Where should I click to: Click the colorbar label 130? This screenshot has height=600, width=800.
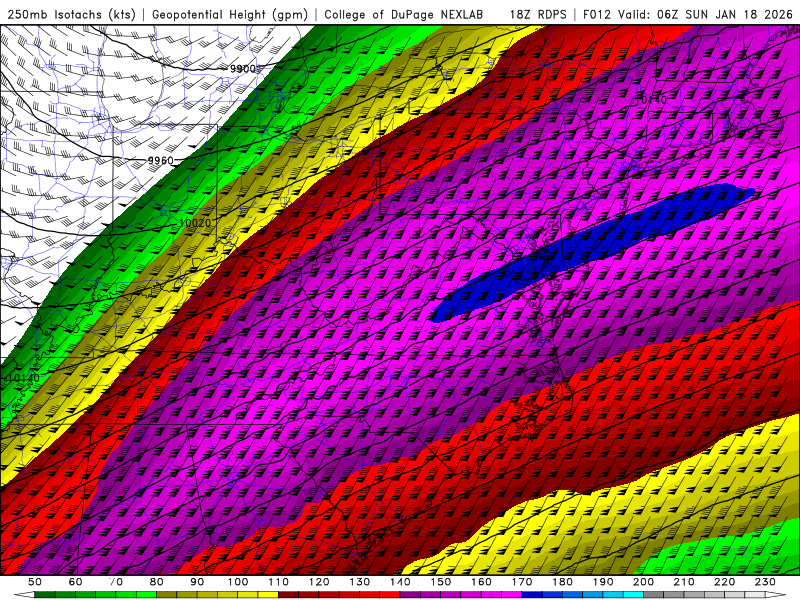pyautogui.click(x=360, y=582)
